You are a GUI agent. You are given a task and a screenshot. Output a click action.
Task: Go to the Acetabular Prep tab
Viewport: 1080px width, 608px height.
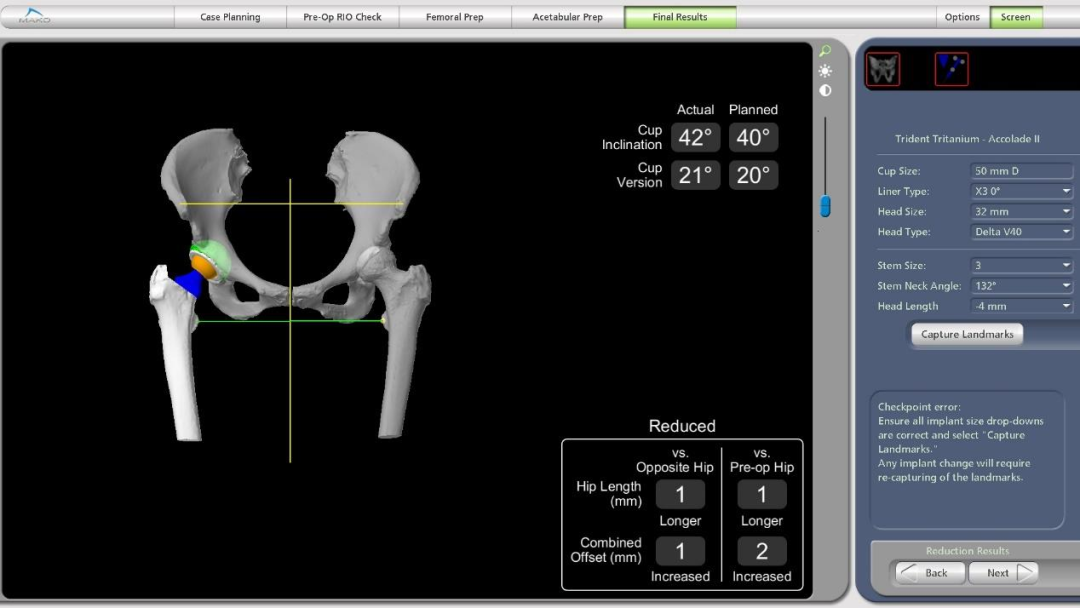[567, 17]
